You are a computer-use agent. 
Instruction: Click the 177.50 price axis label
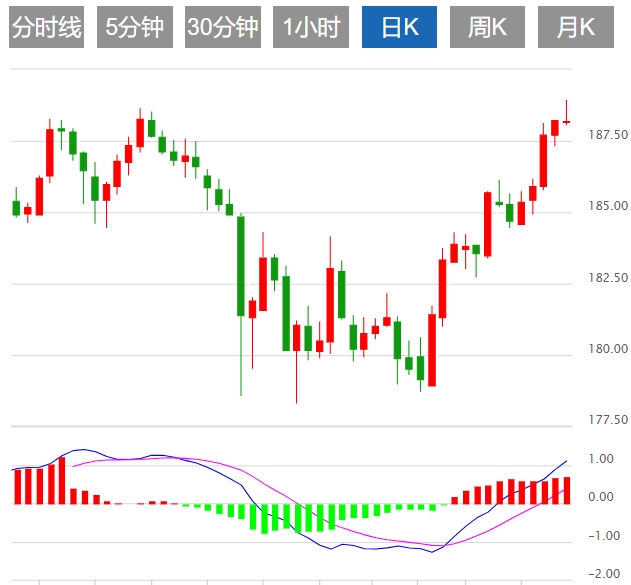click(x=608, y=420)
